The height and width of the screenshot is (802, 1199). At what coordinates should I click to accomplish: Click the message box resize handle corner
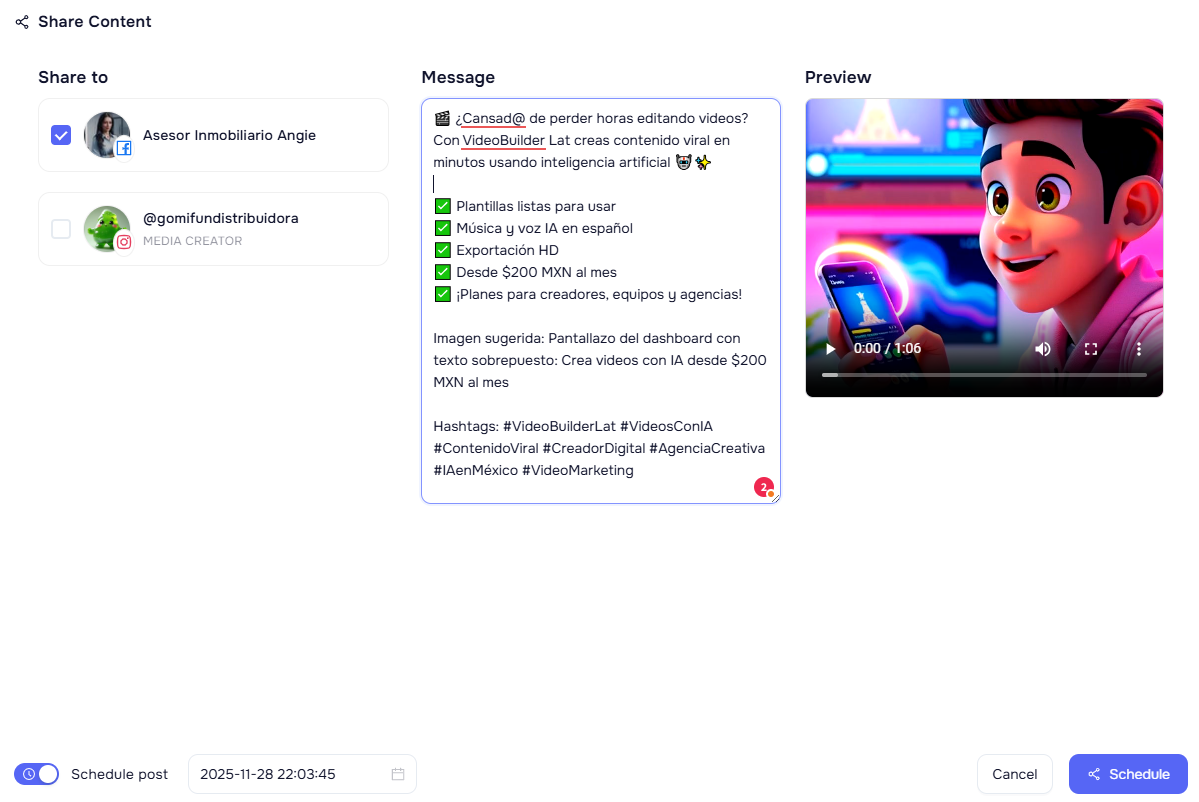(x=775, y=498)
